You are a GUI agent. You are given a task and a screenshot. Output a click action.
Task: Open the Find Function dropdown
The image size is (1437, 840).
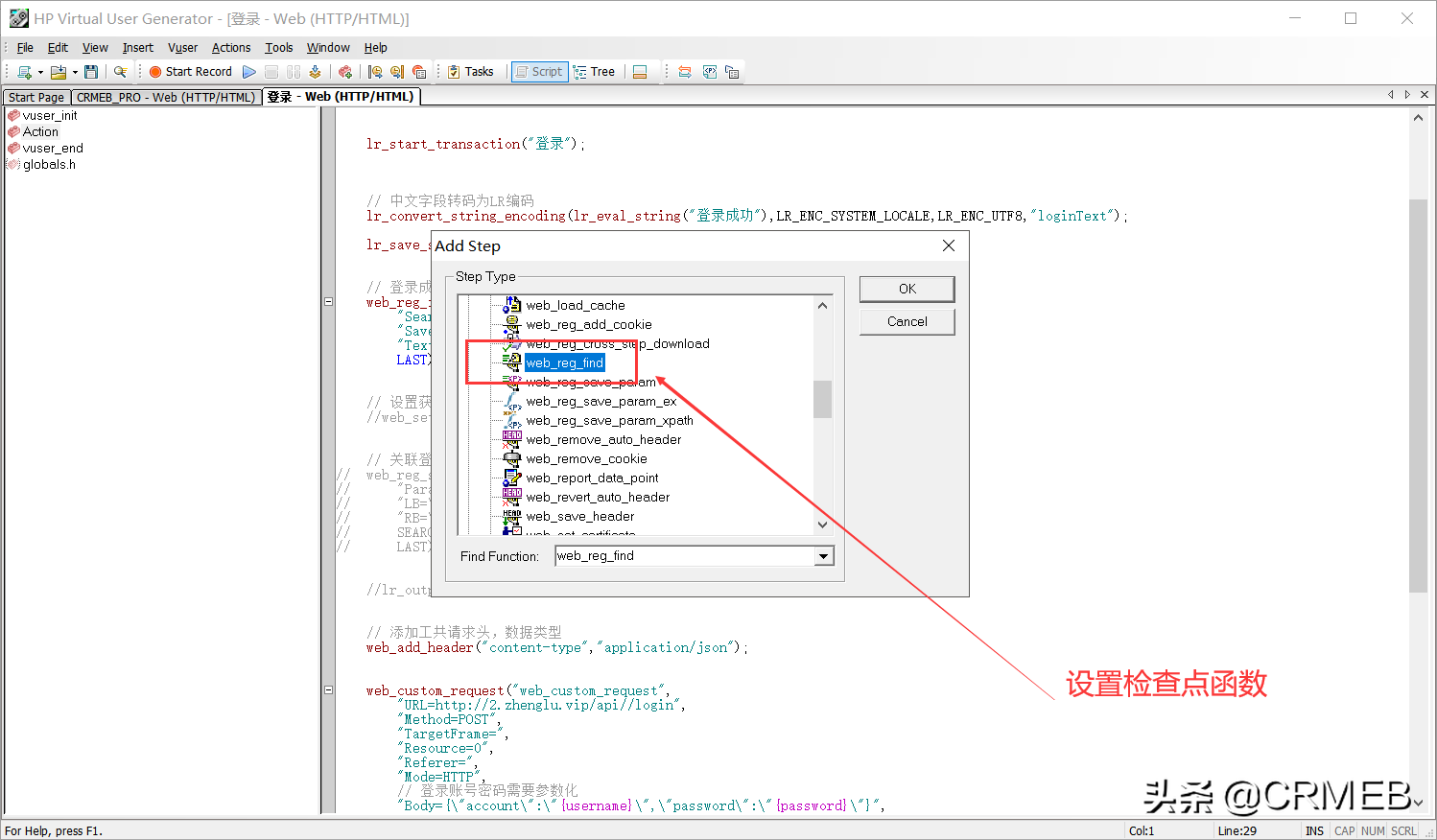pyautogui.click(x=823, y=556)
